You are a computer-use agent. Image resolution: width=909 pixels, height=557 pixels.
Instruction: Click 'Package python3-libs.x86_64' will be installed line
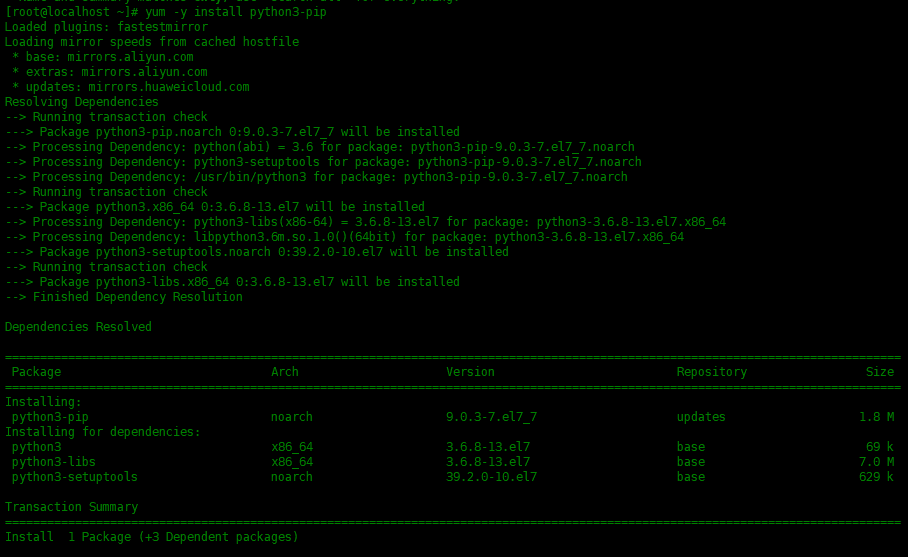[232, 282]
